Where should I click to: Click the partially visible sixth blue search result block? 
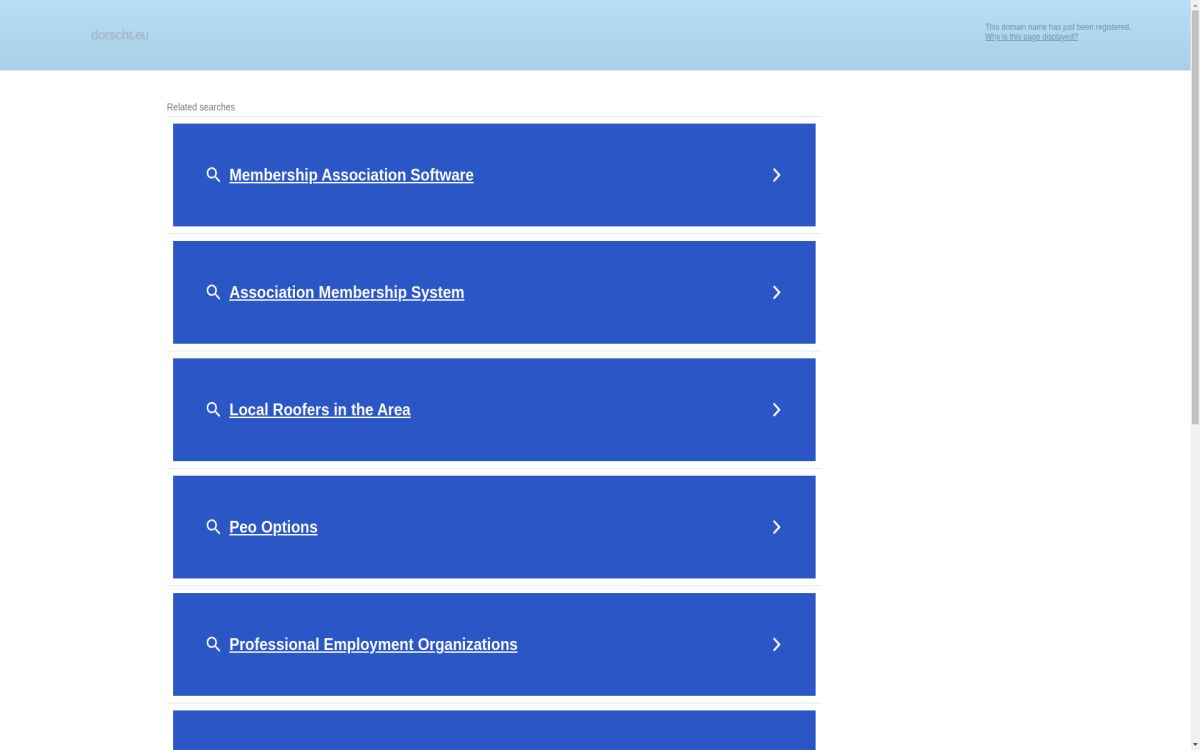coord(494,730)
